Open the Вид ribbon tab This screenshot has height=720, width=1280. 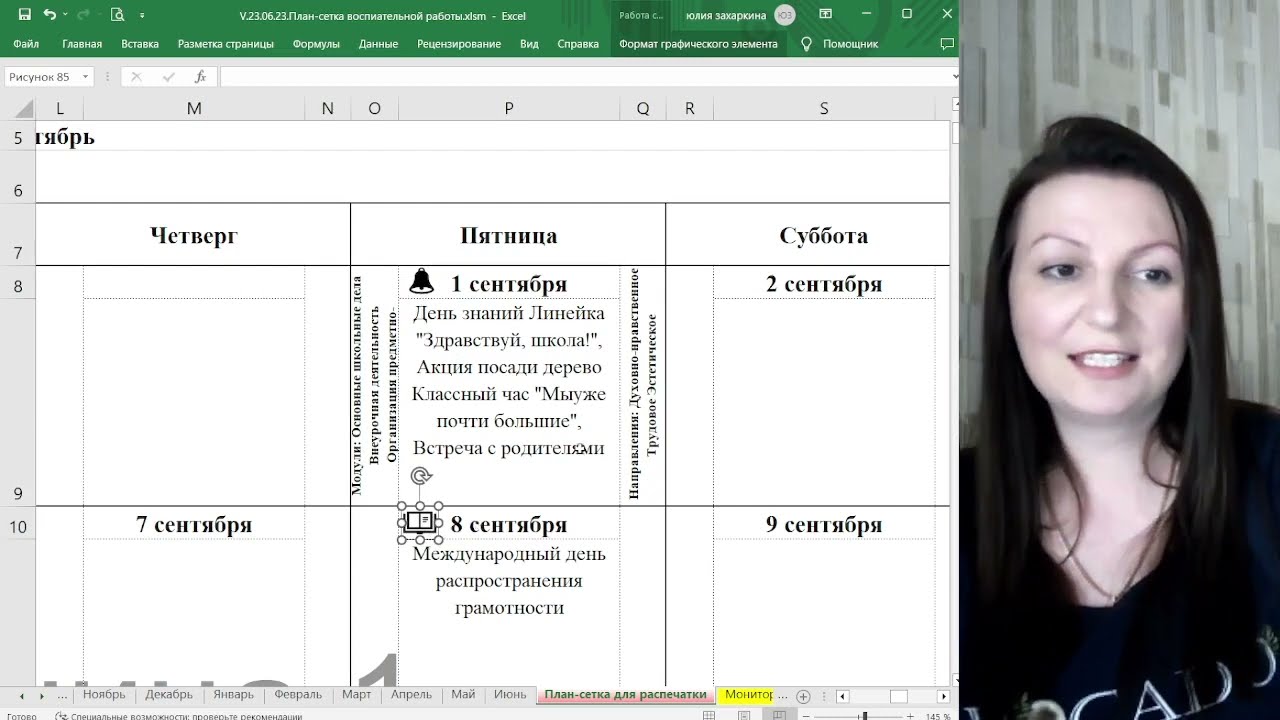click(x=529, y=44)
